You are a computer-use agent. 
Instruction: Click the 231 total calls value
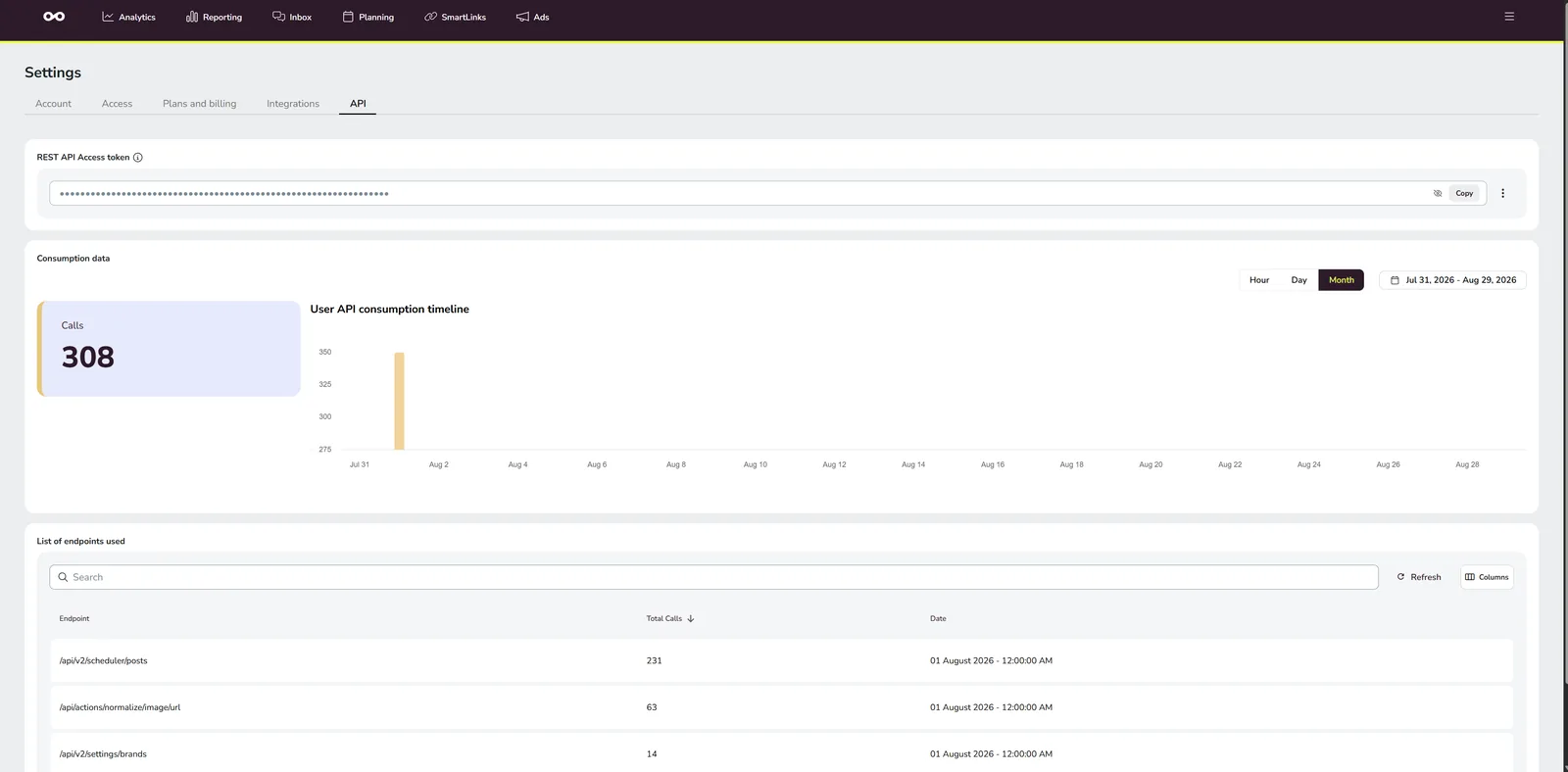pyautogui.click(x=654, y=661)
